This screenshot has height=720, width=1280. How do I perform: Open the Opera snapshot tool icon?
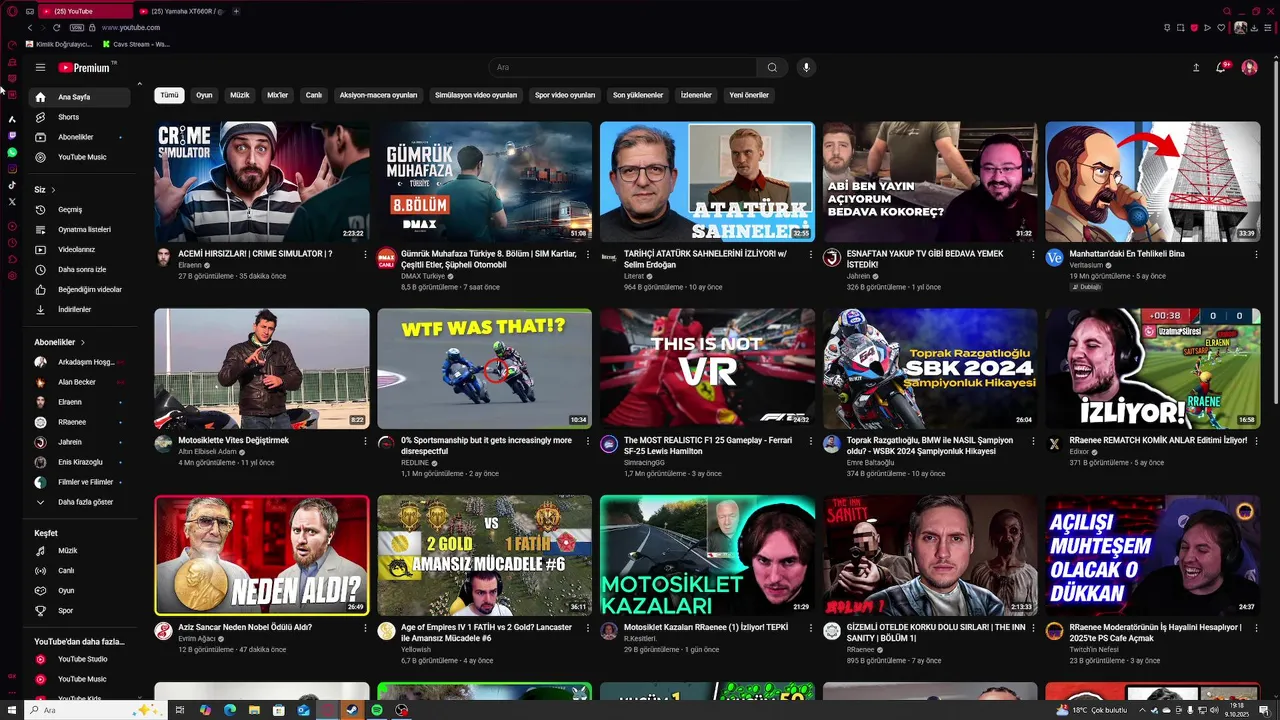(1181, 27)
